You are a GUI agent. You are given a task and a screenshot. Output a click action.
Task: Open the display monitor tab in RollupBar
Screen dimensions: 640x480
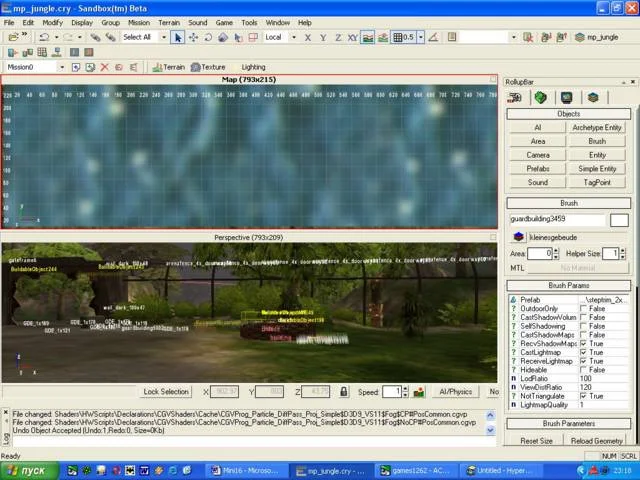[x=567, y=98]
